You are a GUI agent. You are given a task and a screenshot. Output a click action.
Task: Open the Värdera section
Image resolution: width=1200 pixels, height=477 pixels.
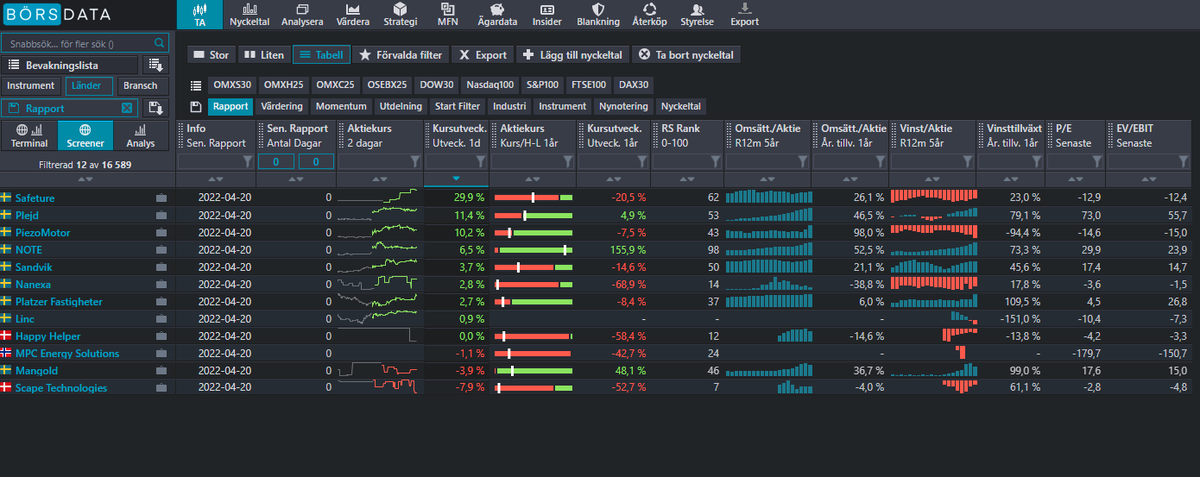[352, 14]
